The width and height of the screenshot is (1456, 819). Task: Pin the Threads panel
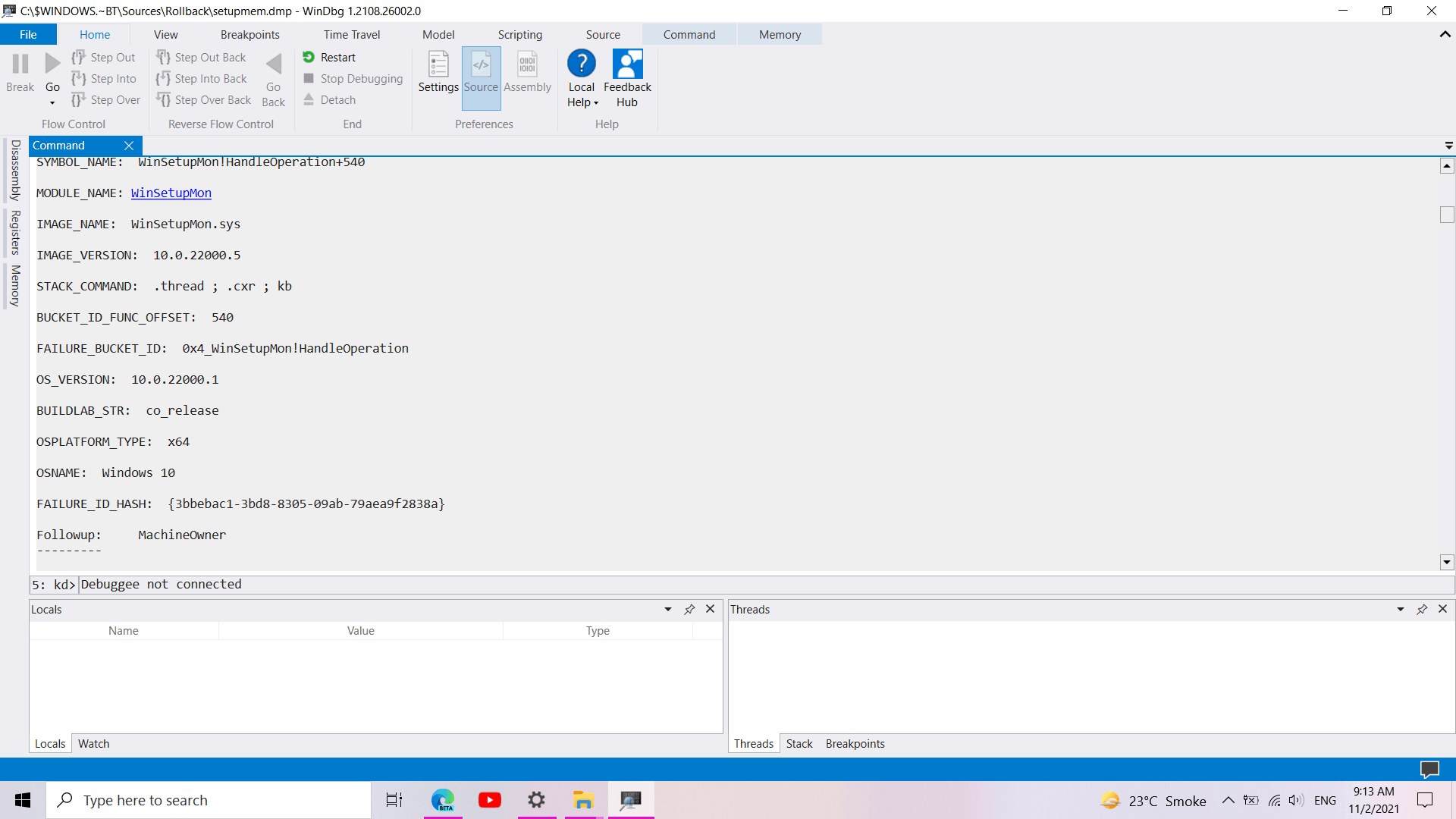(1422, 610)
